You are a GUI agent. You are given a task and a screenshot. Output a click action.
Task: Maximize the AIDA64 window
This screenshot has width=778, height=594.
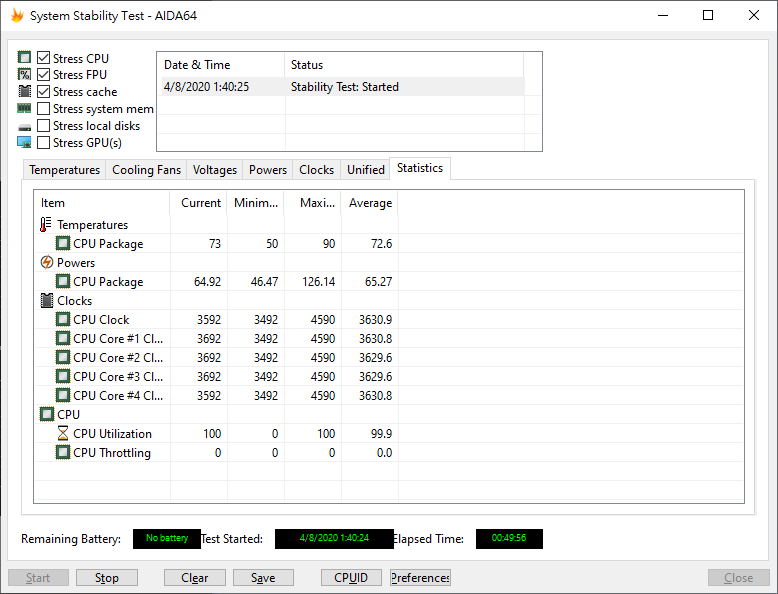point(708,15)
